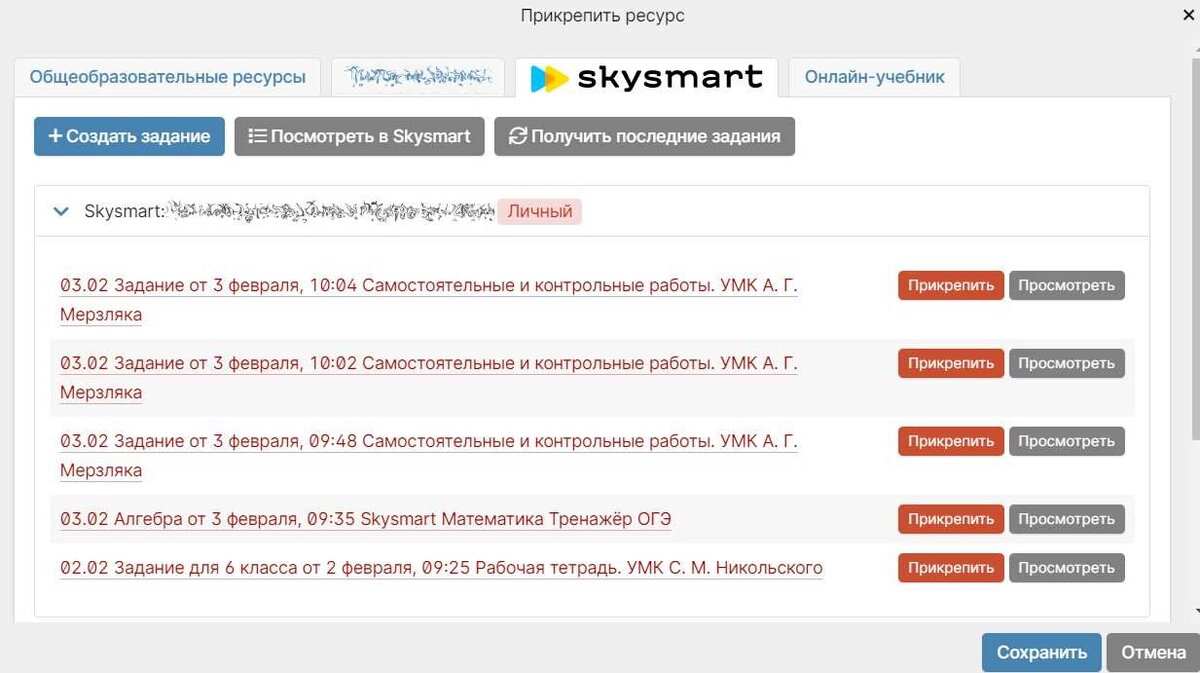Open link 03.02 Алгебра Skysmart Математика Тренажёр ОГЭ

point(366,519)
